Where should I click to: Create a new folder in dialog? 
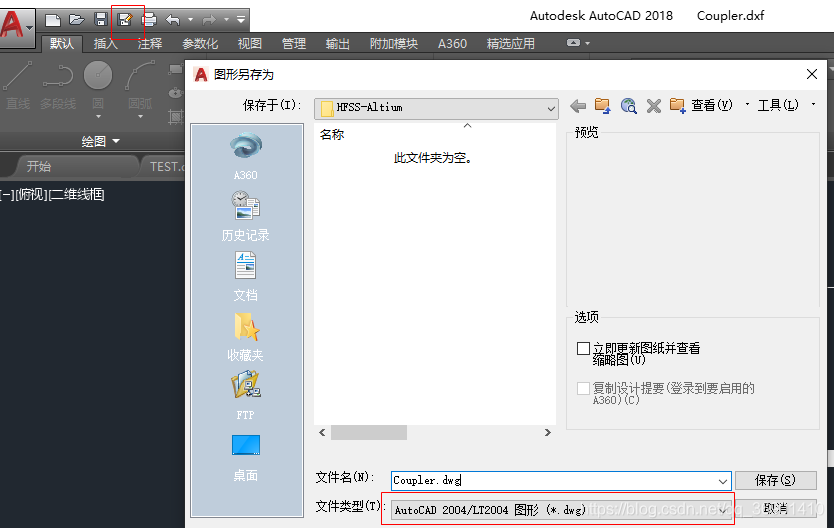pyautogui.click(x=677, y=105)
